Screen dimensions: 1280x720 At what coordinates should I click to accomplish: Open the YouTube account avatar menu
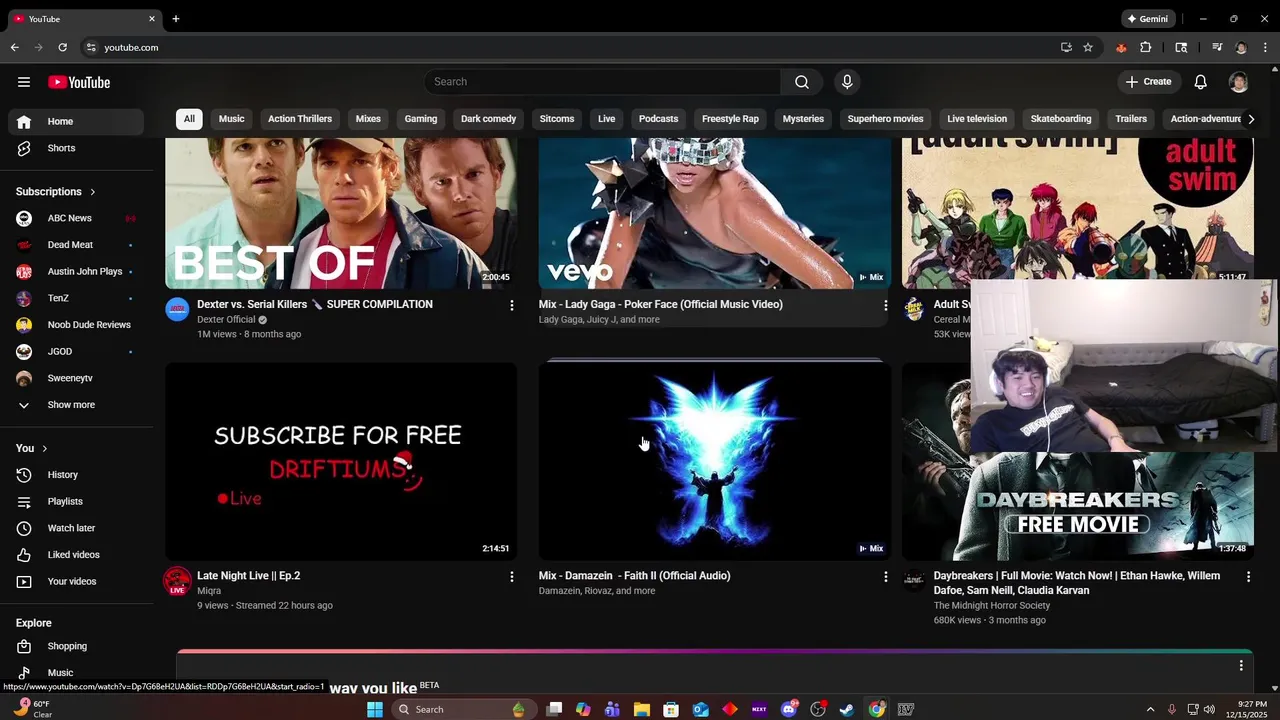click(1239, 82)
